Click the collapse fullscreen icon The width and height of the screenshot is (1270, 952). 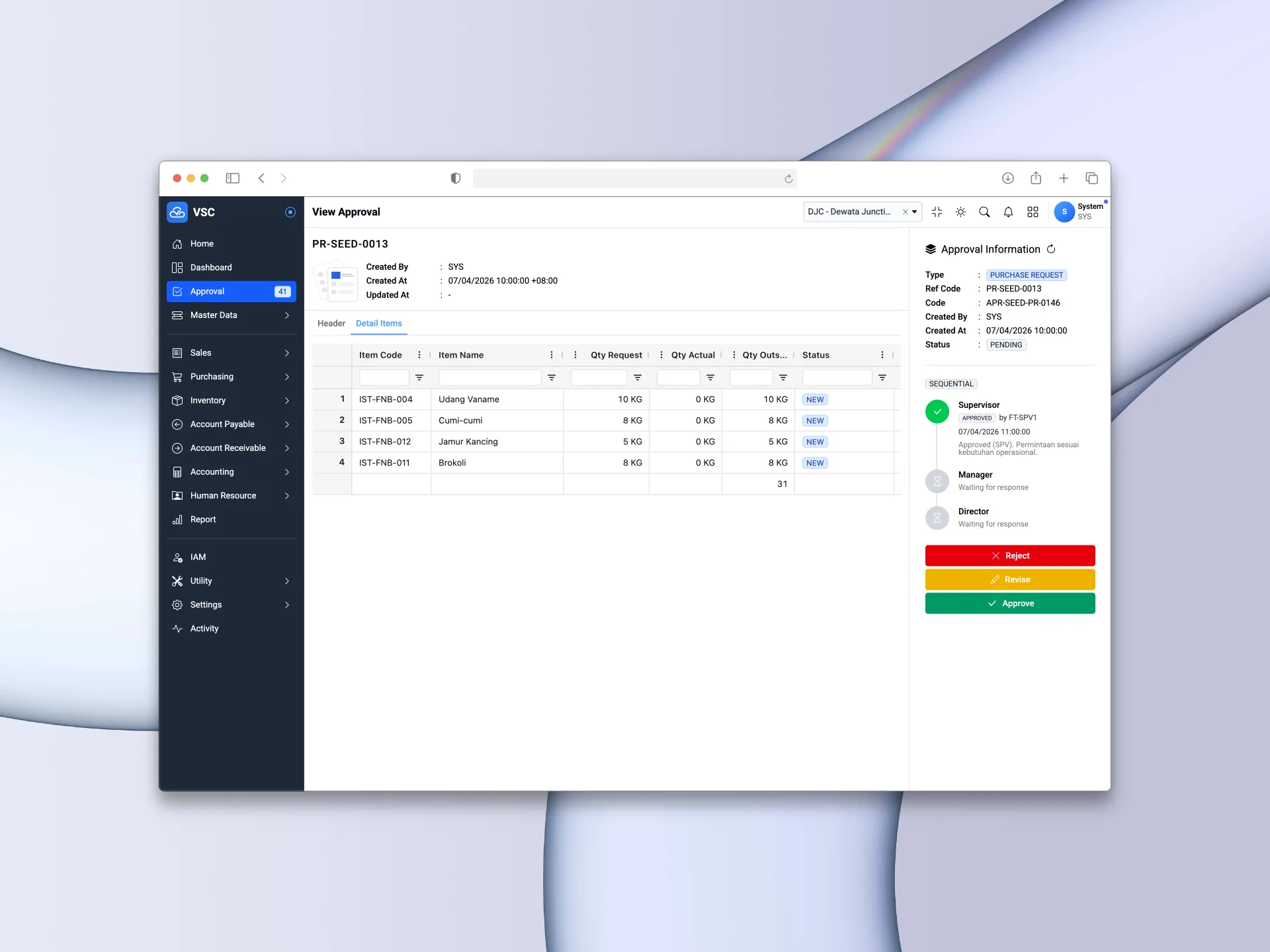[x=937, y=212]
